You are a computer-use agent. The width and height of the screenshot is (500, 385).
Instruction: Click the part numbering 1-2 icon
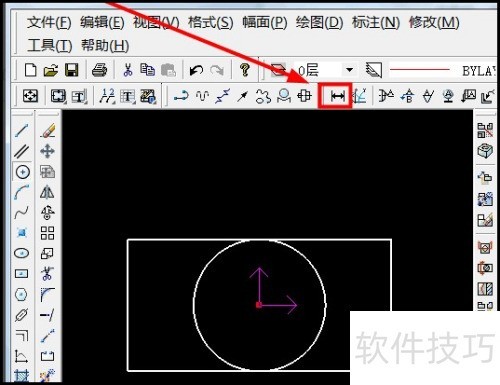pos(107,96)
